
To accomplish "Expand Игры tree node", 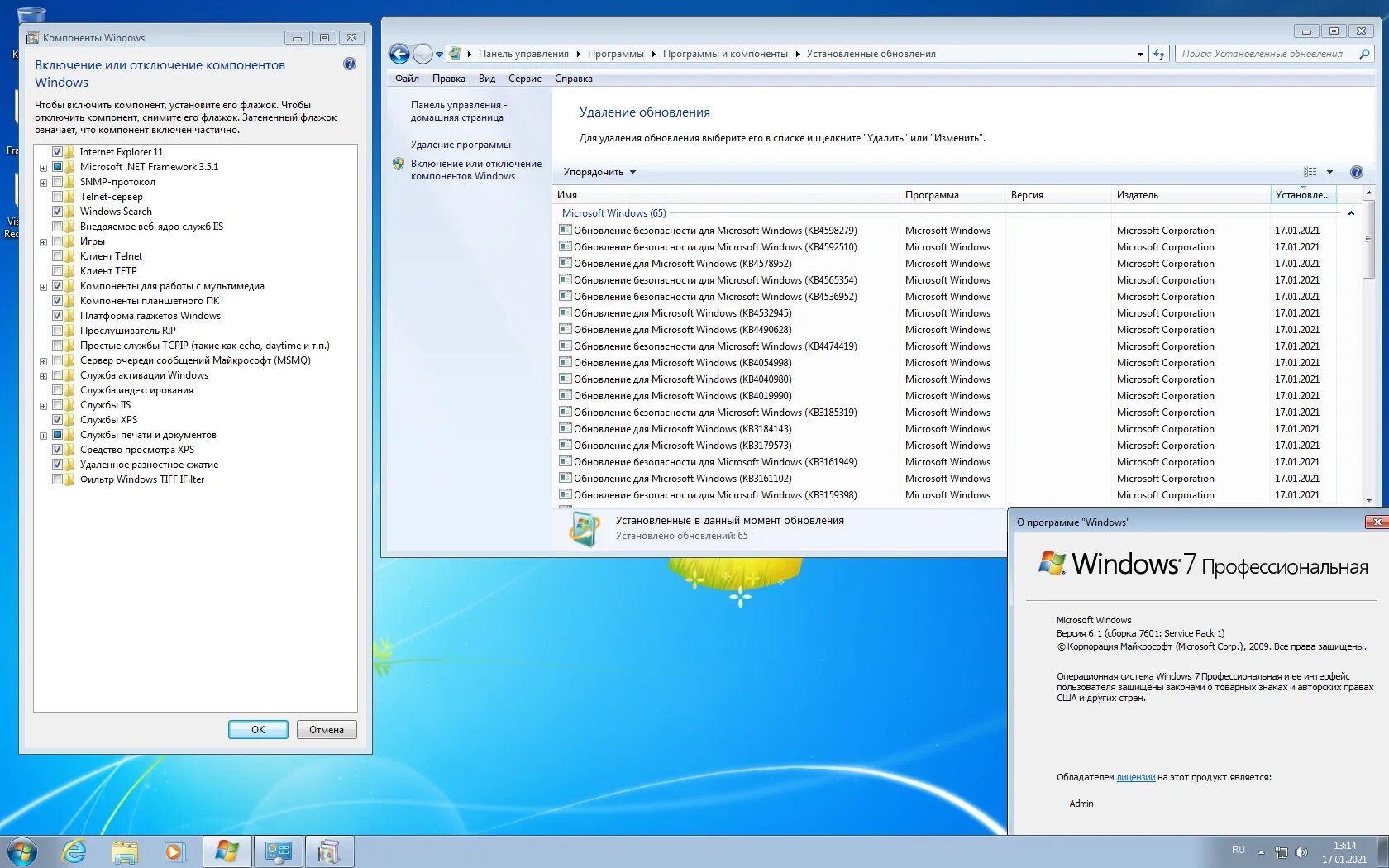I will (43, 242).
